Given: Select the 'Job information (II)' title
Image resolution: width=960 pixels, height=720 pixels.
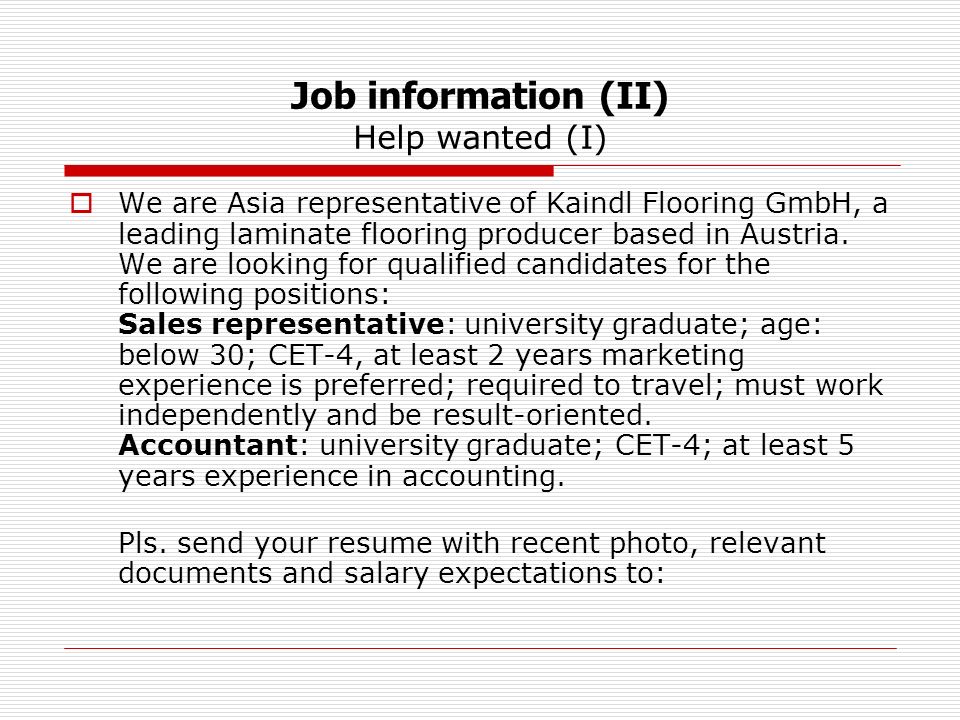Looking at the screenshot, I should [x=479, y=96].
